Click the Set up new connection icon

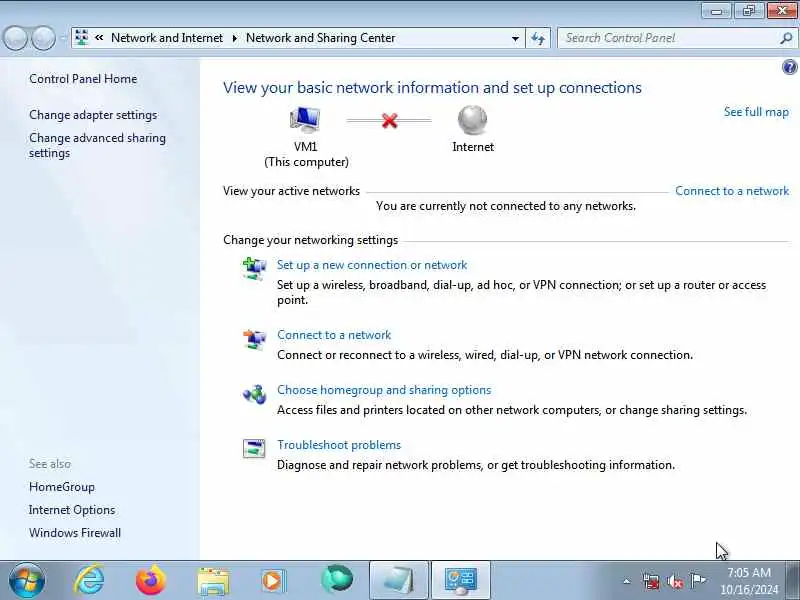click(x=254, y=269)
